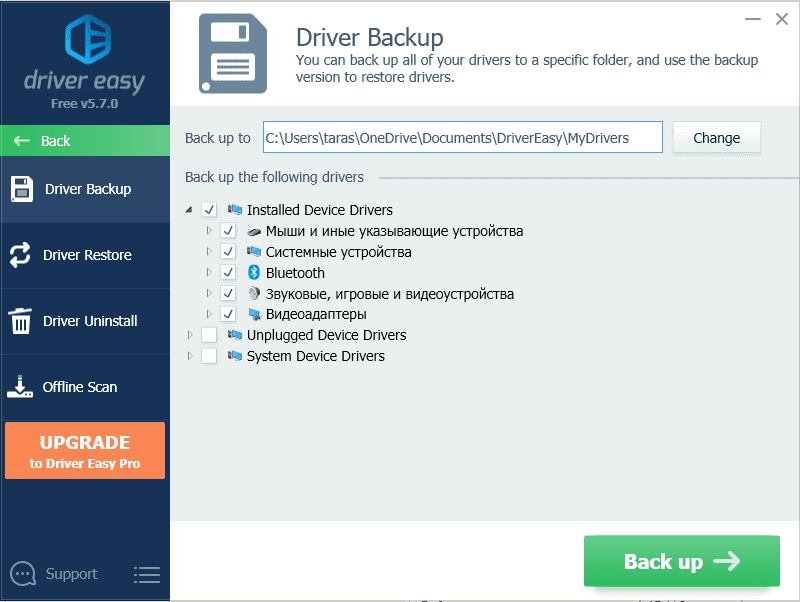Select the Driver Restore menu item

point(86,255)
